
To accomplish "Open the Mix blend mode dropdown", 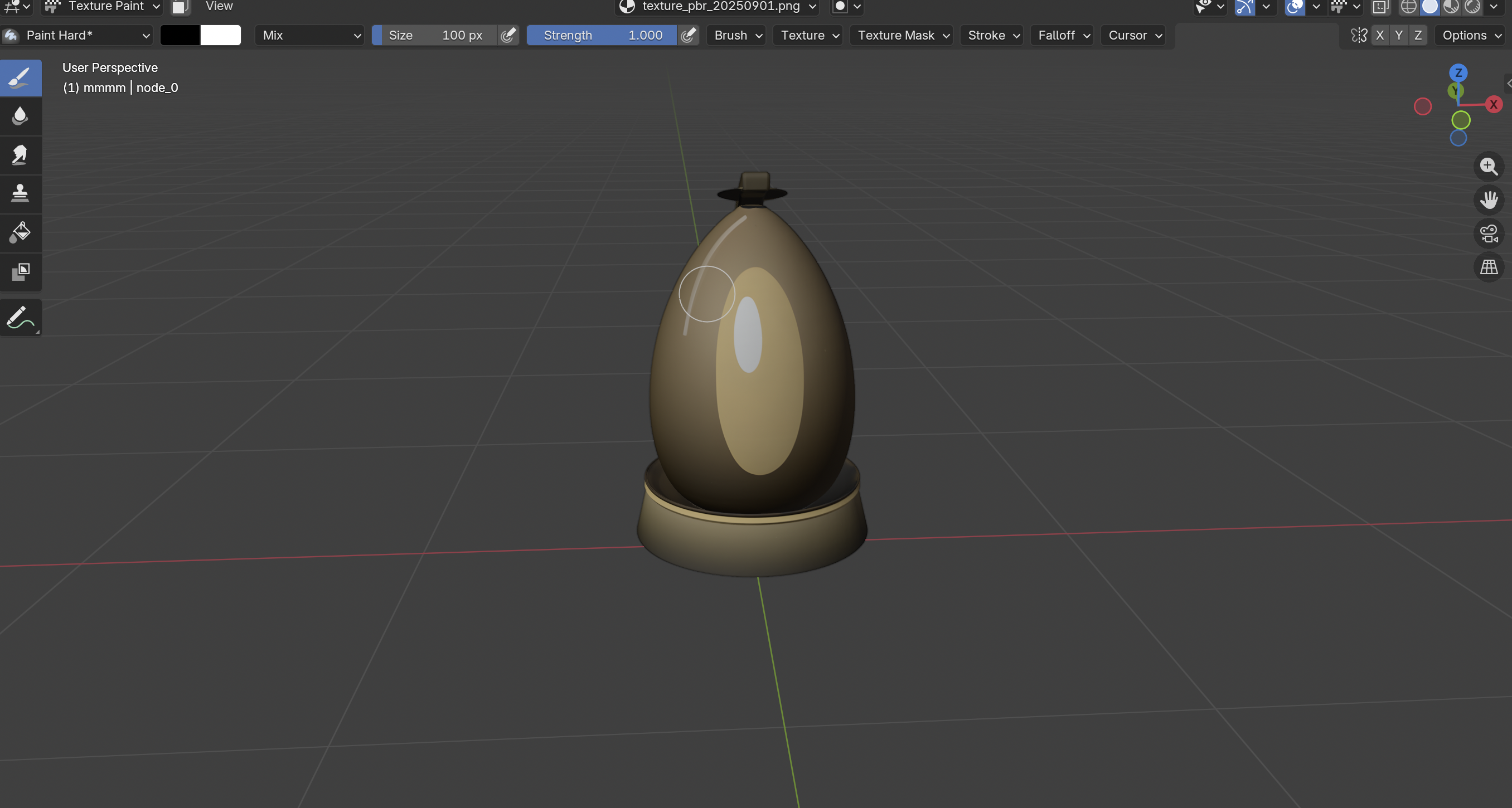I will (x=309, y=35).
